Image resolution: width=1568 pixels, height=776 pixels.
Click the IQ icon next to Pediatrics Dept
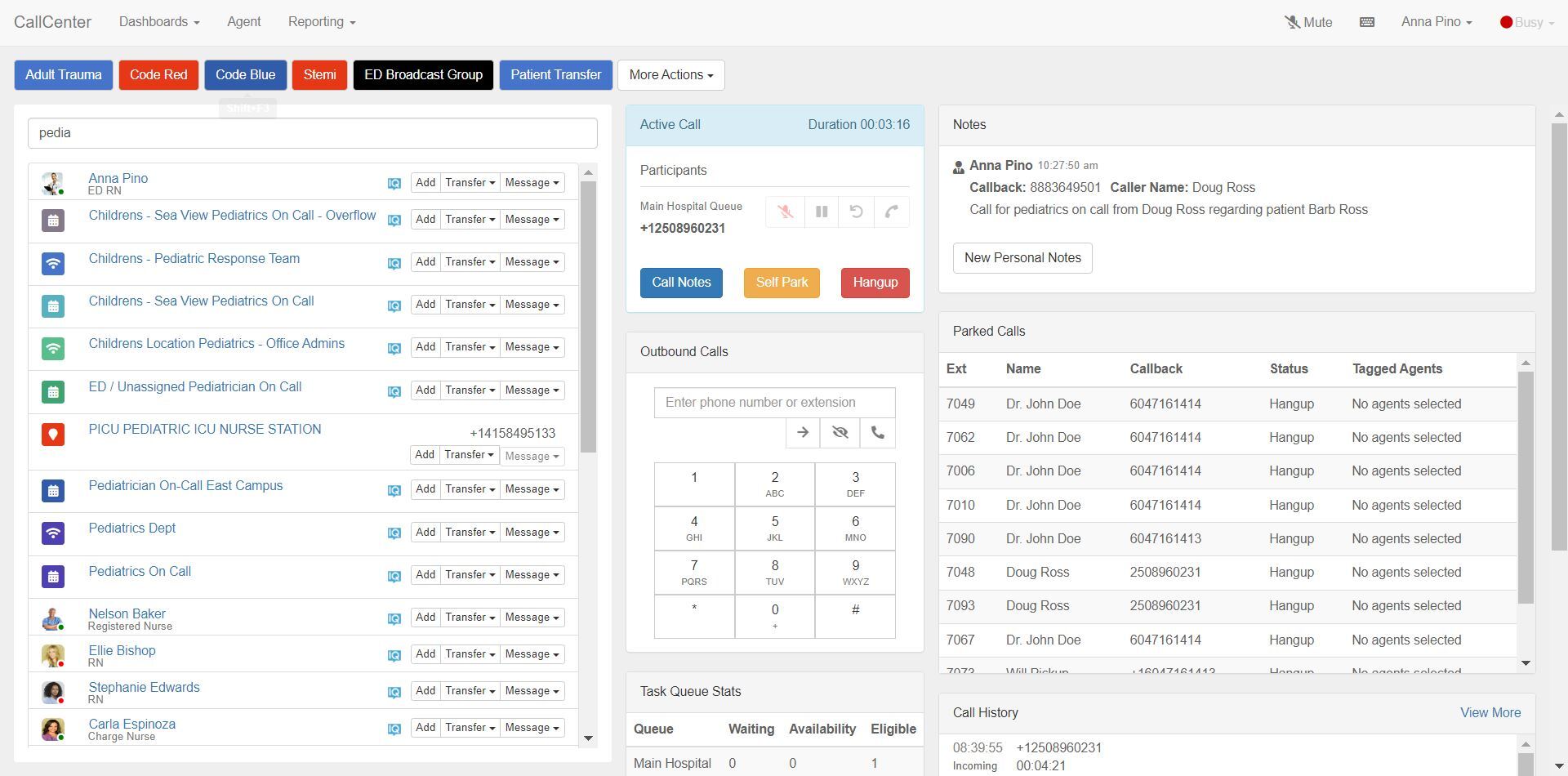(394, 533)
